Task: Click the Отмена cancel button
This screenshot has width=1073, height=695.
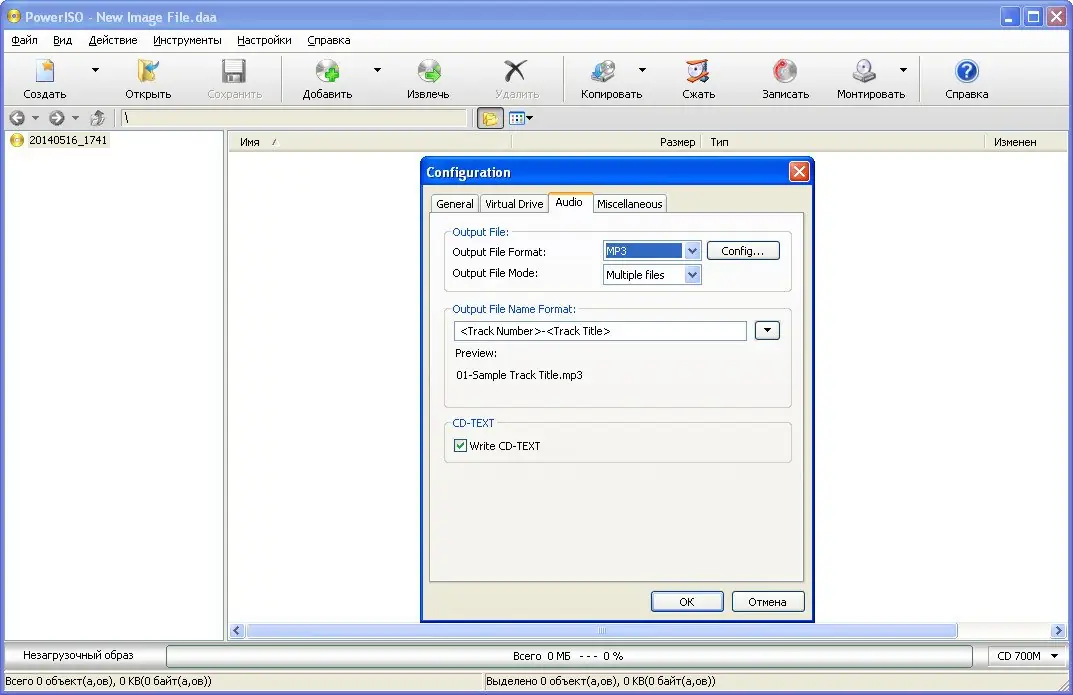Action: point(768,602)
